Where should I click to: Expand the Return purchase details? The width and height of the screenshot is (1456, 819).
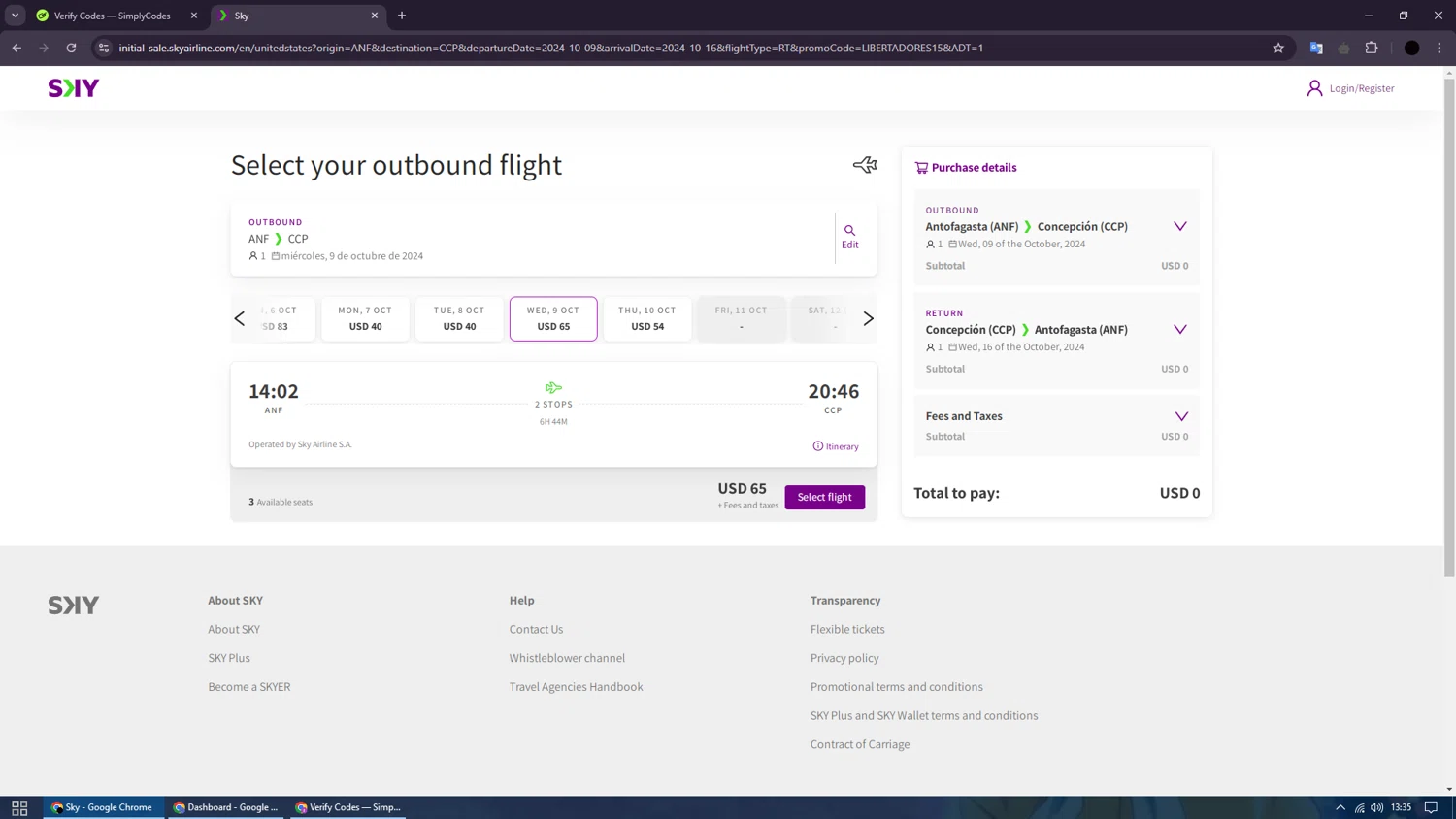point(1180,330)
